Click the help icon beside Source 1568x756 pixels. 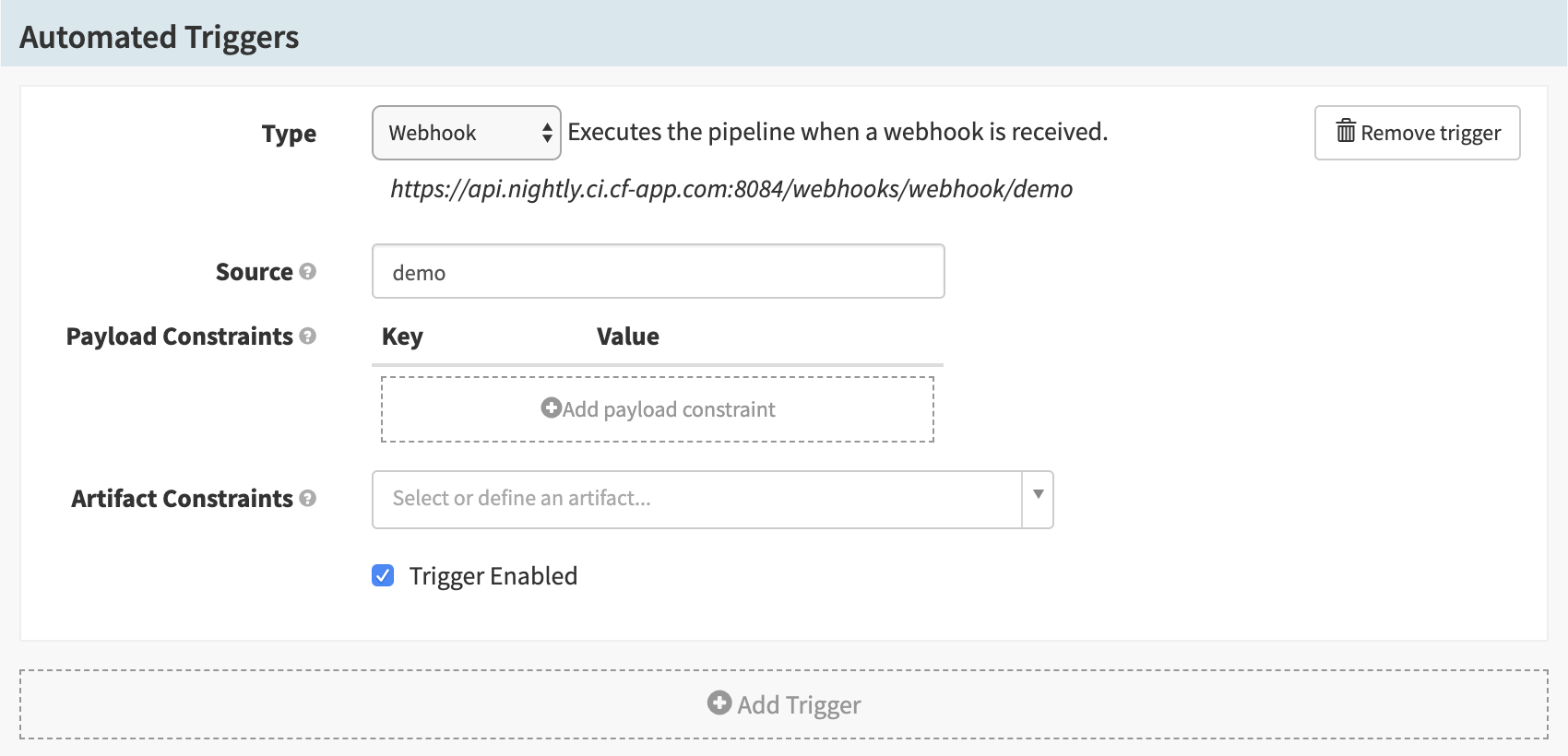[308, 272]
